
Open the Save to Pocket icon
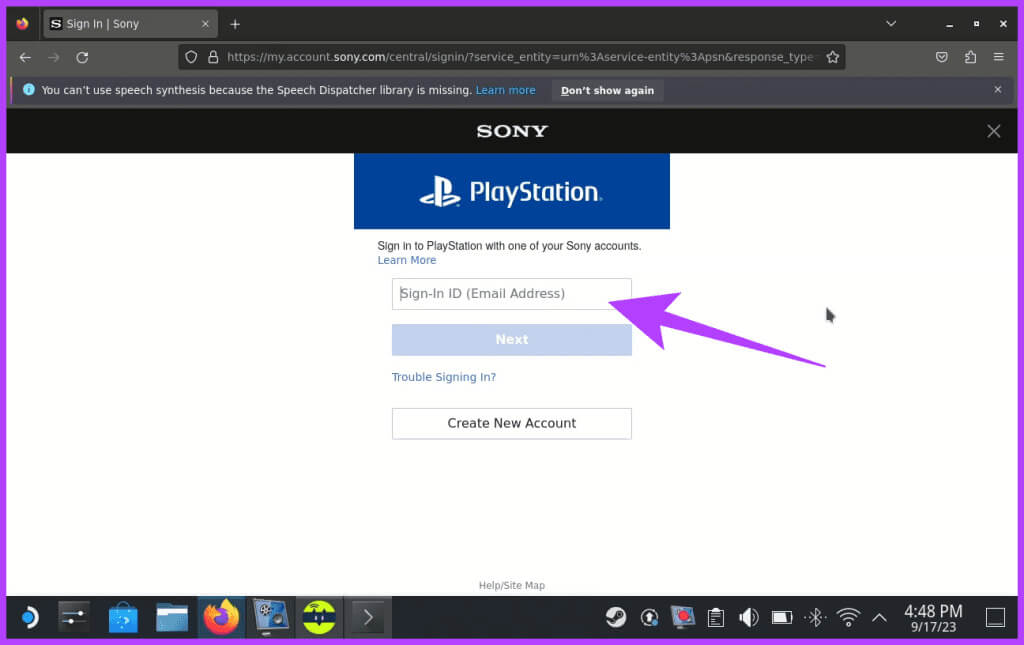coord(941,57)
